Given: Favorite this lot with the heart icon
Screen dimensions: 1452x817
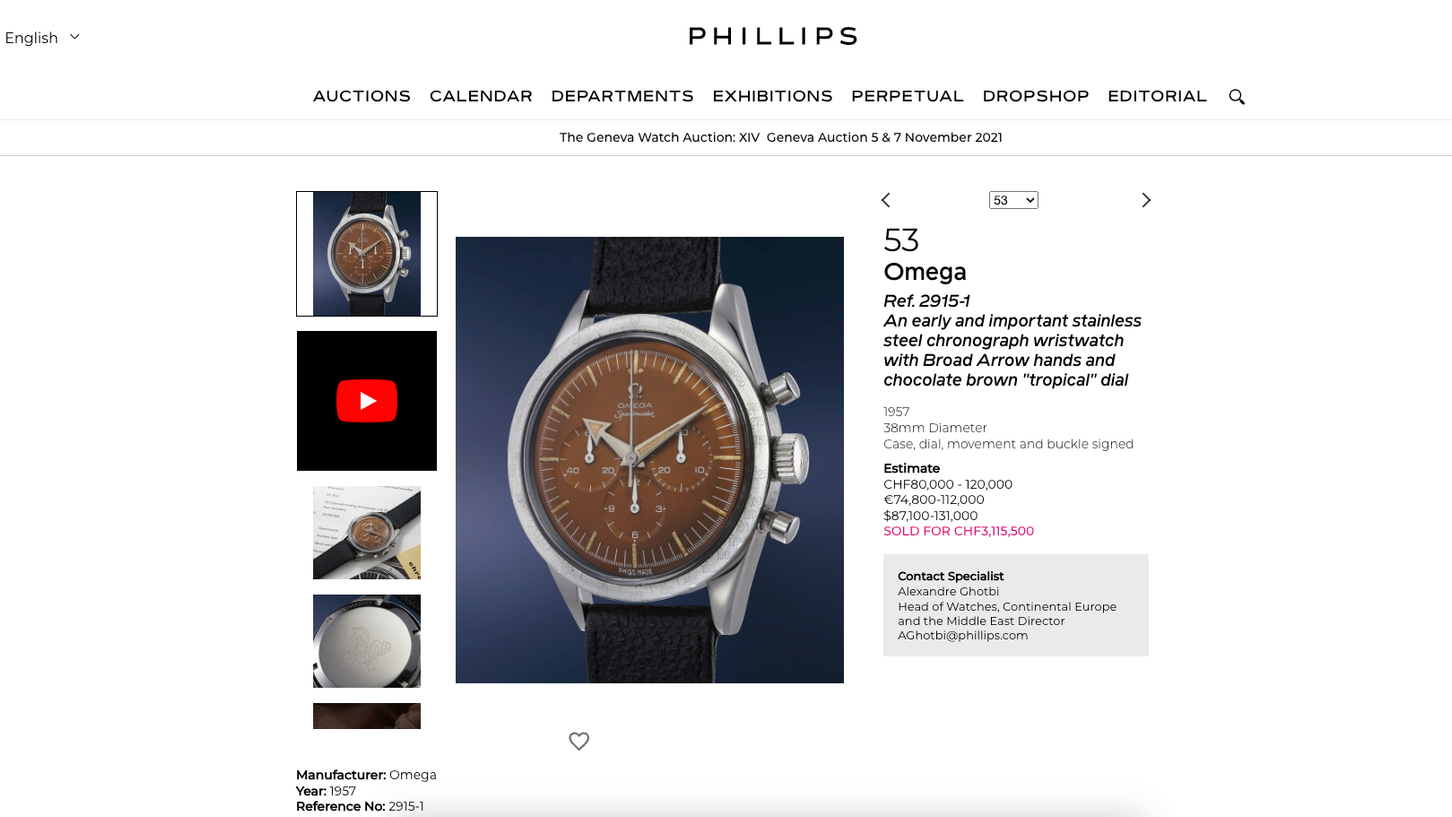Looking at the screenshot, I should tap(579, 741).
